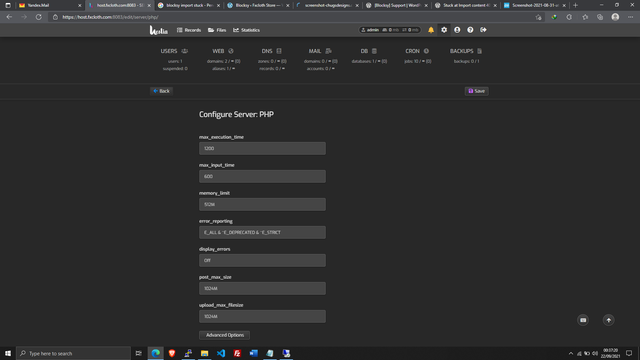Open browser collections icon
The width and height of the screenshot is (640, 360).
(600, 17)
